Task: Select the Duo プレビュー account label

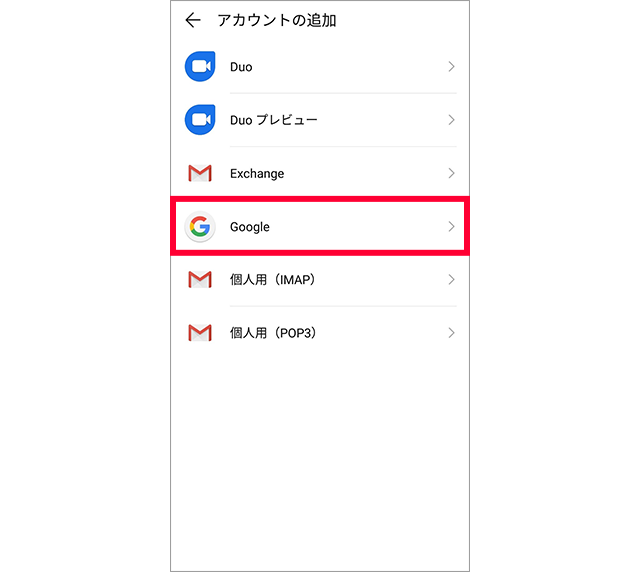Action: pos(273,120)
